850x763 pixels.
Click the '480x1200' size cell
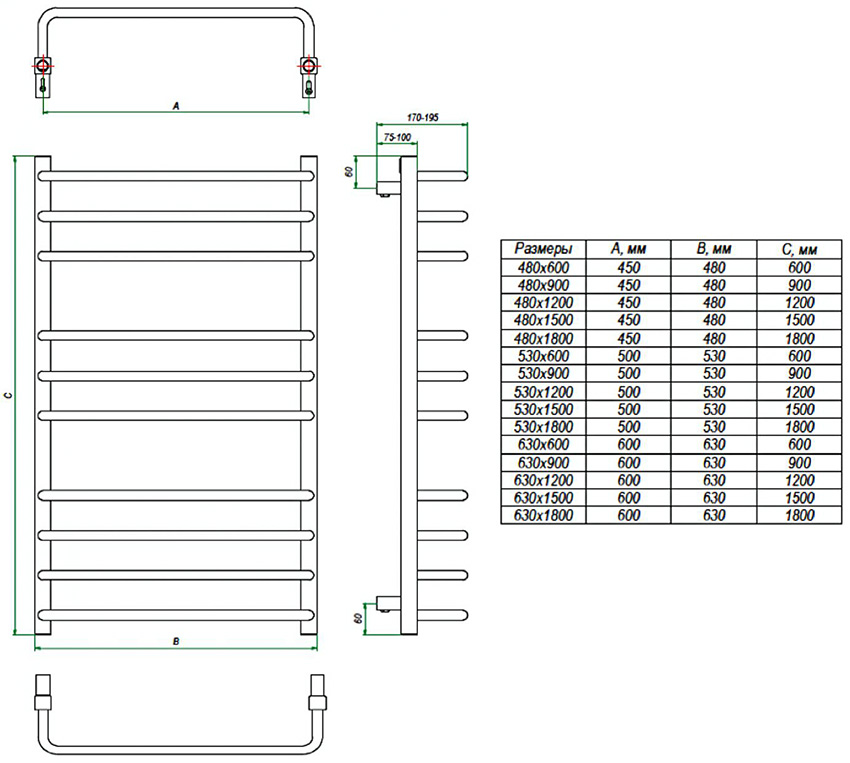[543, 302]
